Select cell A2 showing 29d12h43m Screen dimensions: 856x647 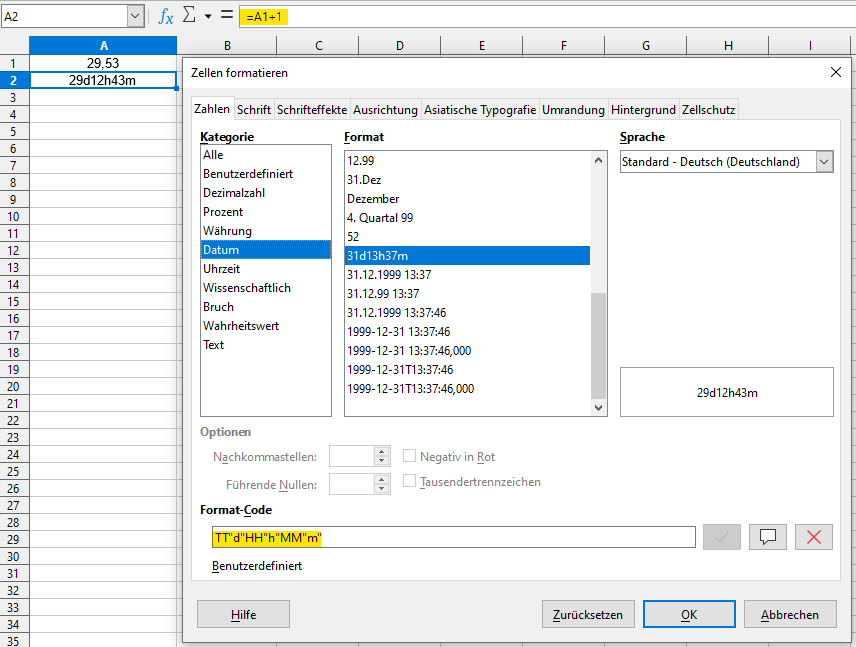click(103, 80)
